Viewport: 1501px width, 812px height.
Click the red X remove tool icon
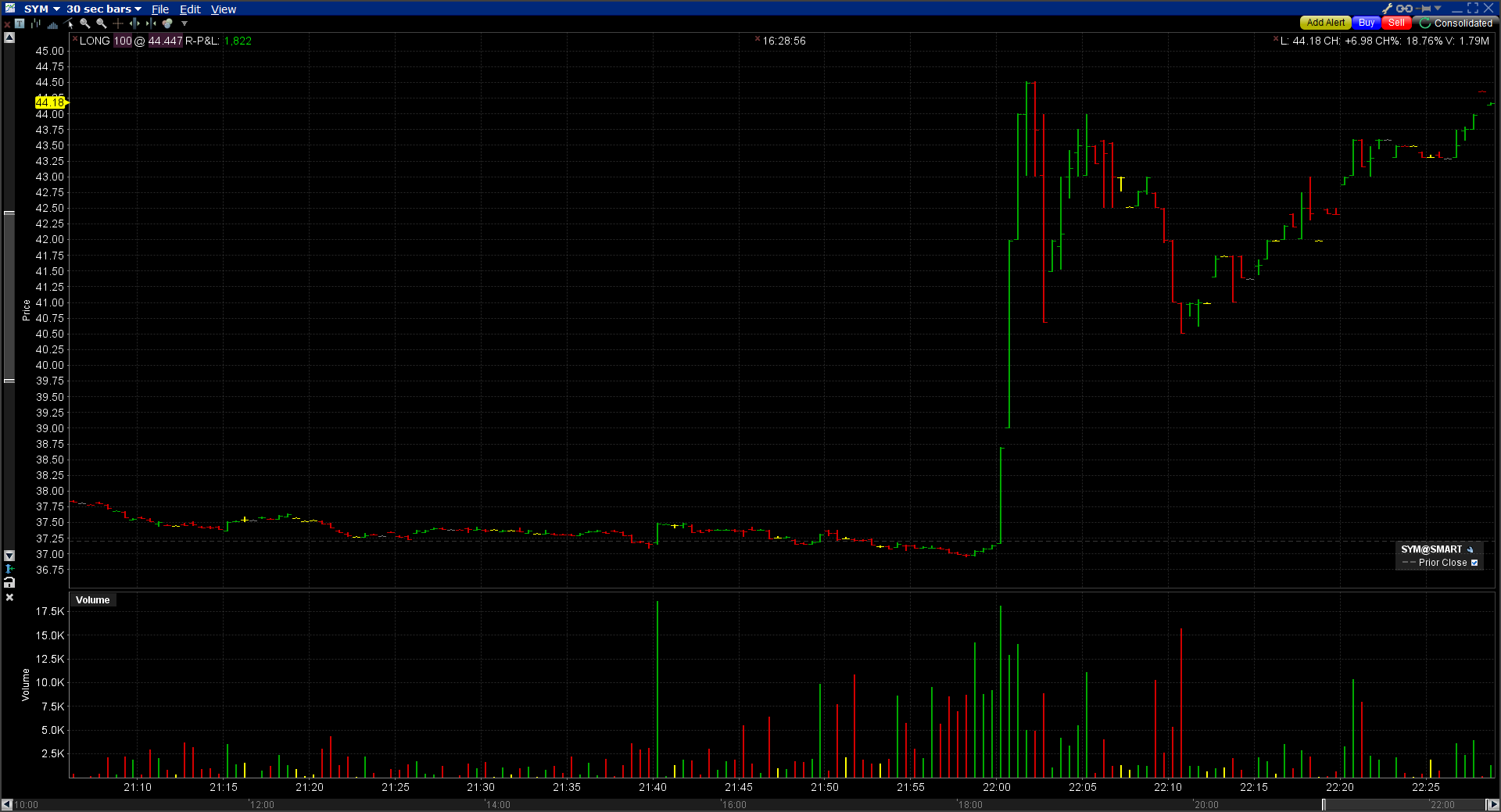click(x=7, y=24)
